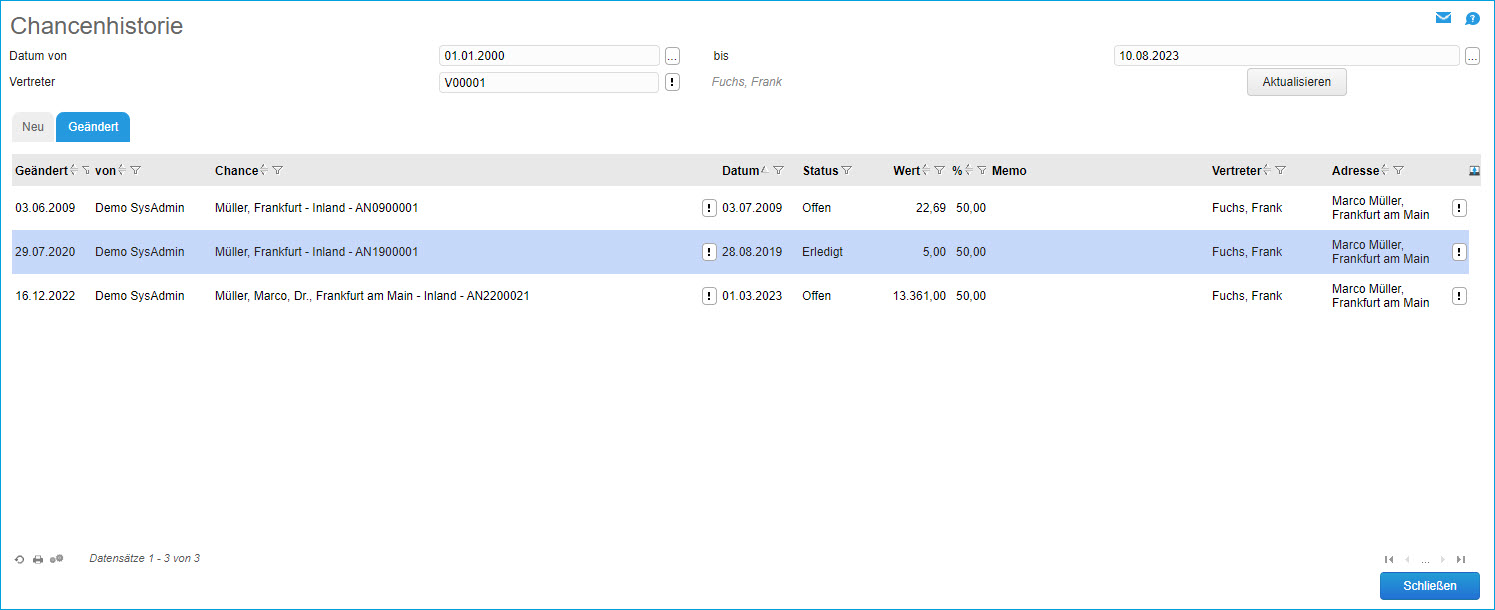Click info icon beside AN0900001 chance

click(x=709, y=208)
